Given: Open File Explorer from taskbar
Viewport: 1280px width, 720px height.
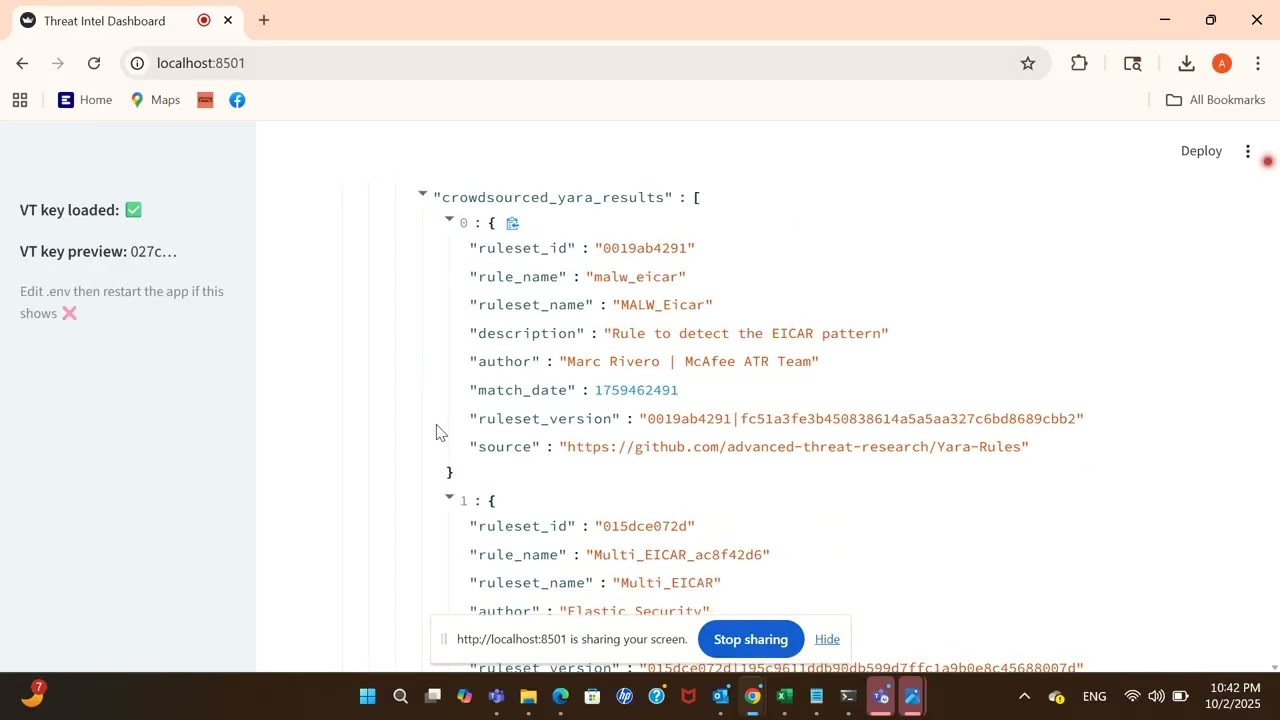Looking at the screenshot, I should (x=528, y=696).
